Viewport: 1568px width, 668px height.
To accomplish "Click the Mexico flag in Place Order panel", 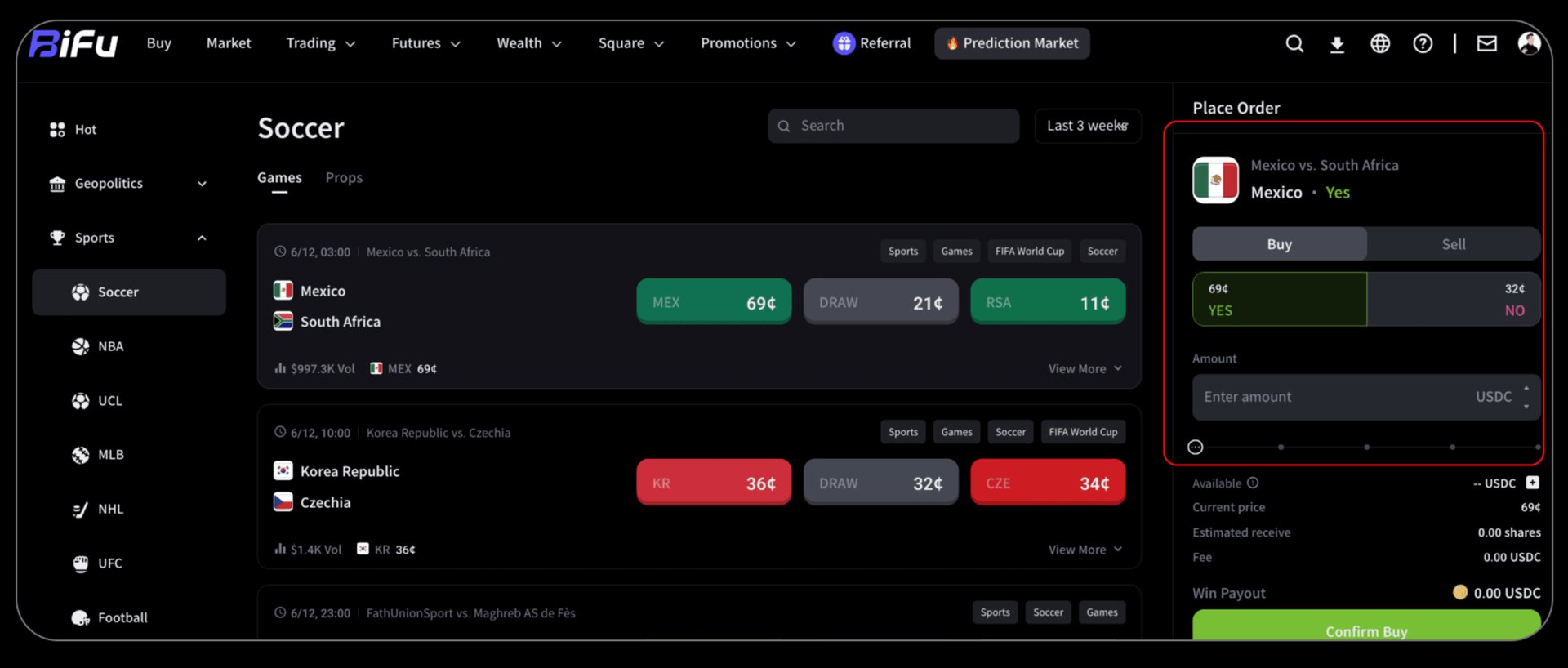I will pyautogui.click(x=1215, y=180).
